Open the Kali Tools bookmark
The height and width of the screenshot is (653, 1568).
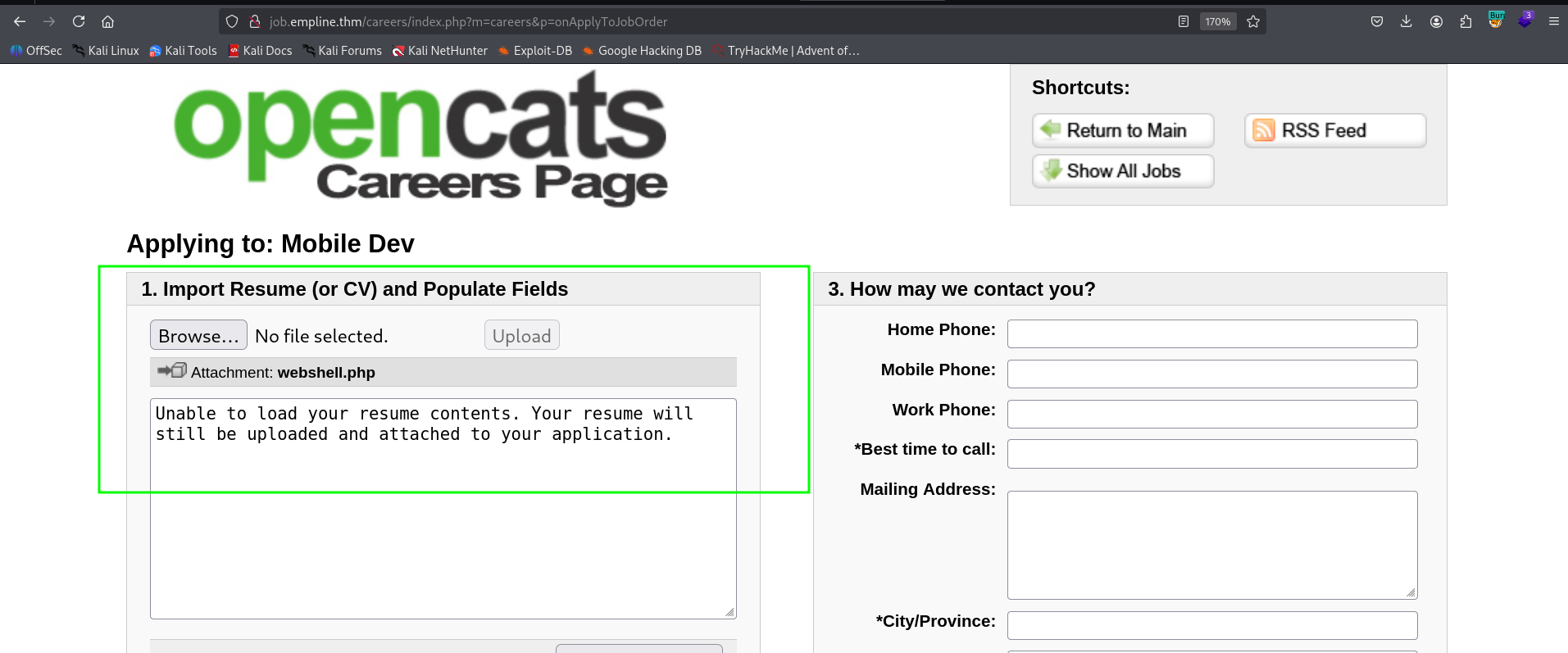(x=183, y=51)
